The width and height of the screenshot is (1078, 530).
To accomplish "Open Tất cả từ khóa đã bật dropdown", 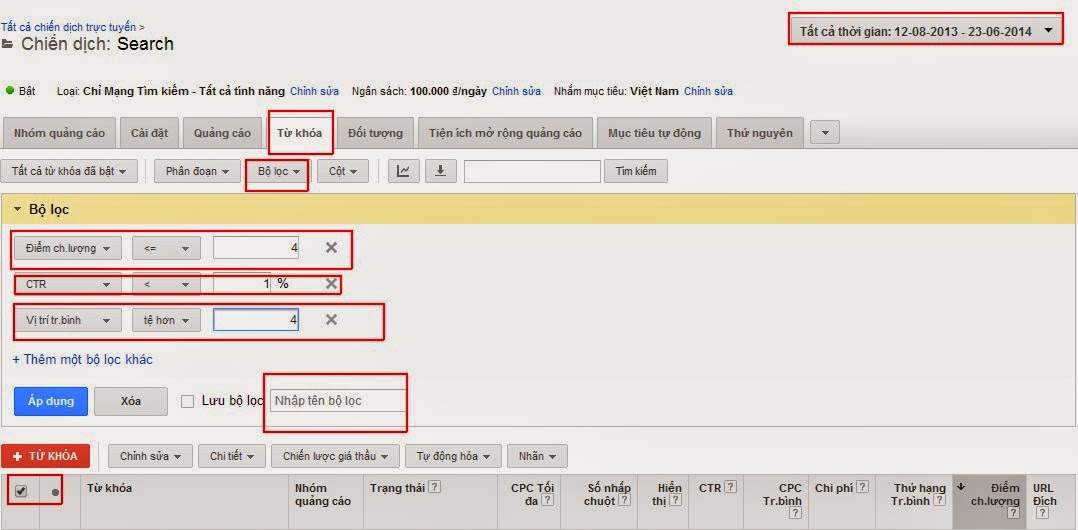I will pos(69,171).
